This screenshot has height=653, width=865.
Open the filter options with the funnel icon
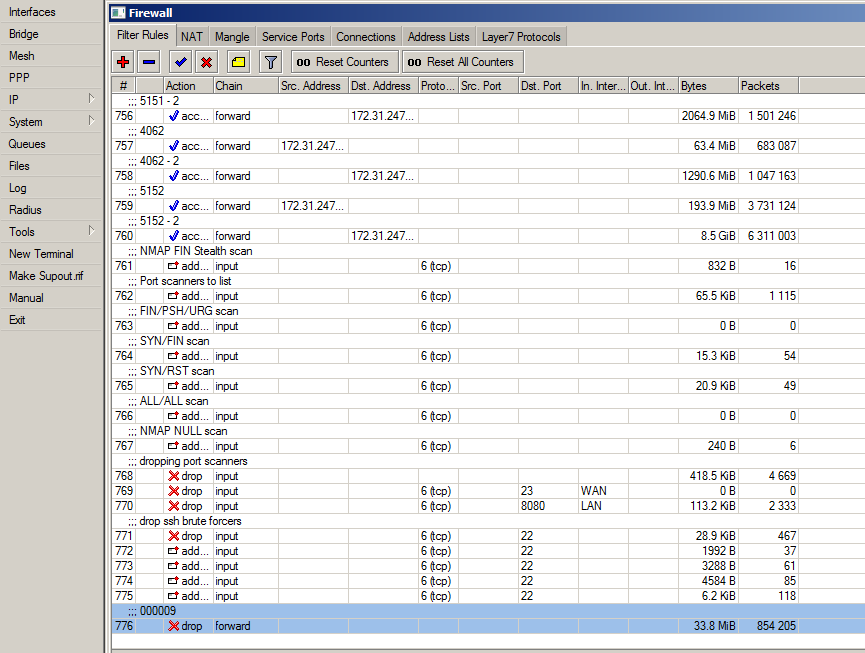click(269, 61)
